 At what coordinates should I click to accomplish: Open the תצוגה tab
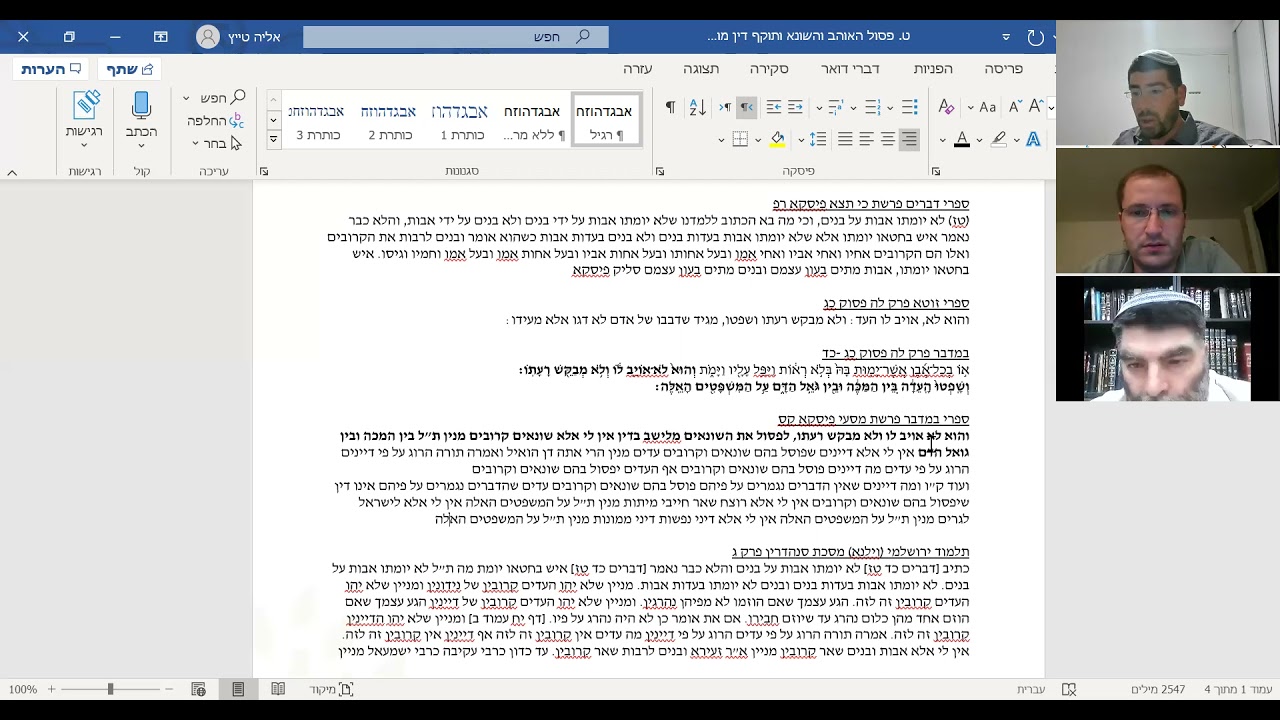[x=701, y=69]
